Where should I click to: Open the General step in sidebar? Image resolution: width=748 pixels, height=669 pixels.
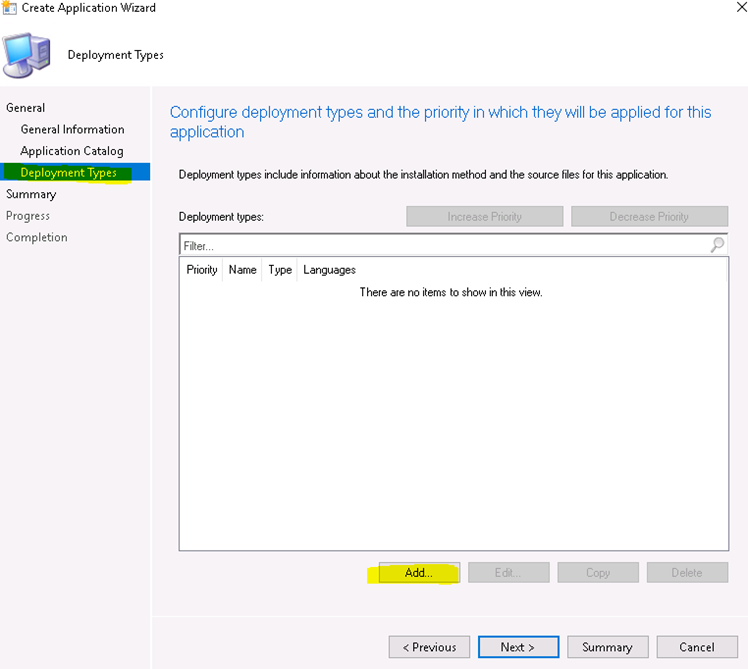26,108
